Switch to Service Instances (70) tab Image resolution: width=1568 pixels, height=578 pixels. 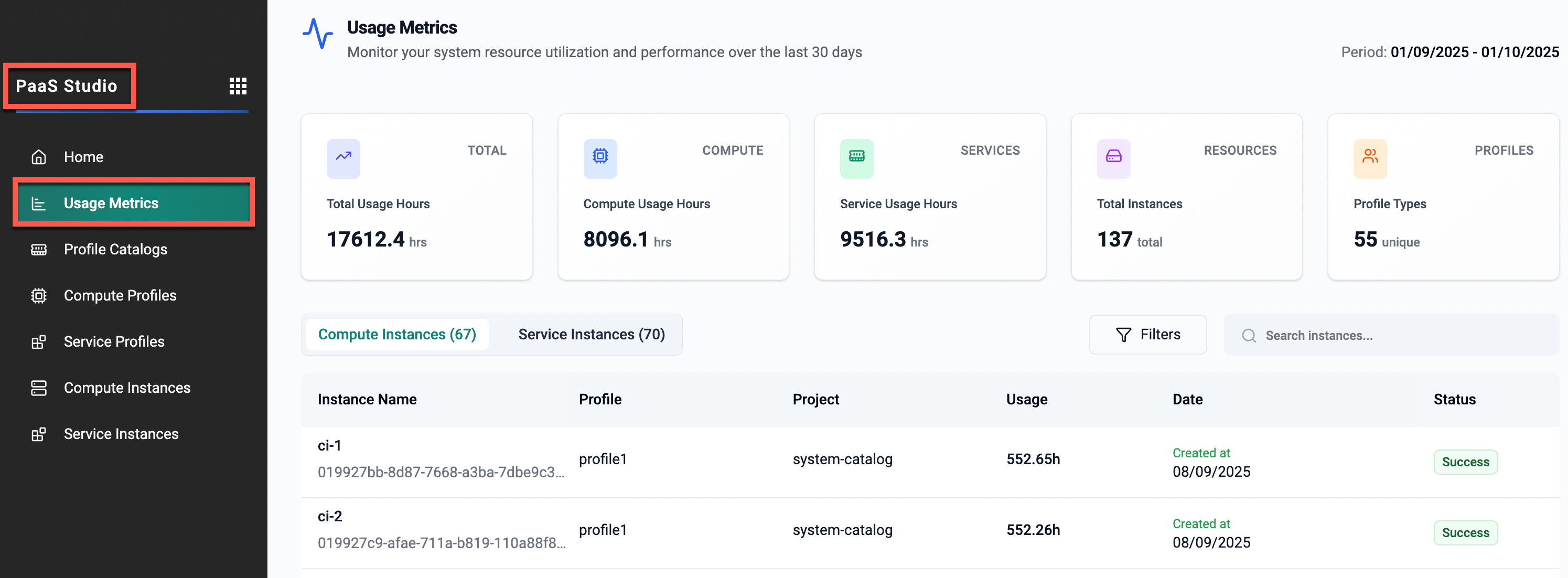pyautogui.click(x=591, y=334)
